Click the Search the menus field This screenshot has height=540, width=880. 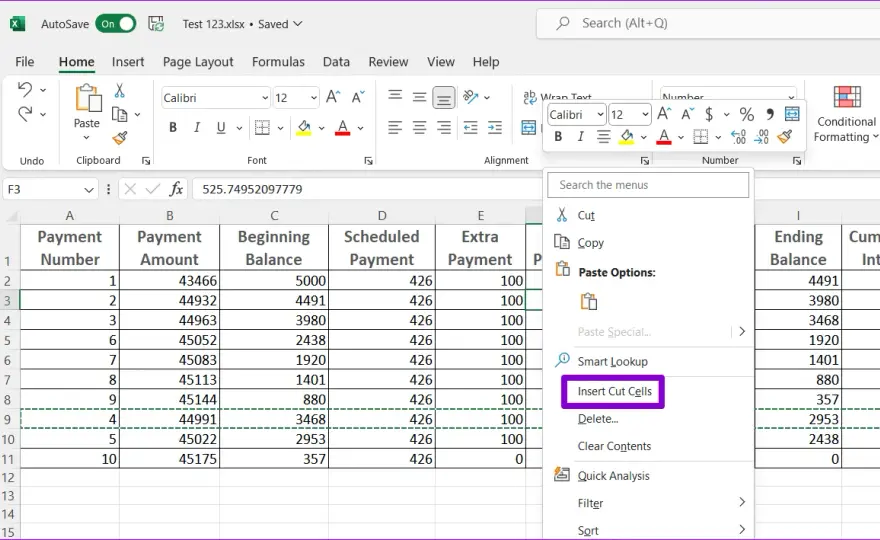(x=648, y=185)
